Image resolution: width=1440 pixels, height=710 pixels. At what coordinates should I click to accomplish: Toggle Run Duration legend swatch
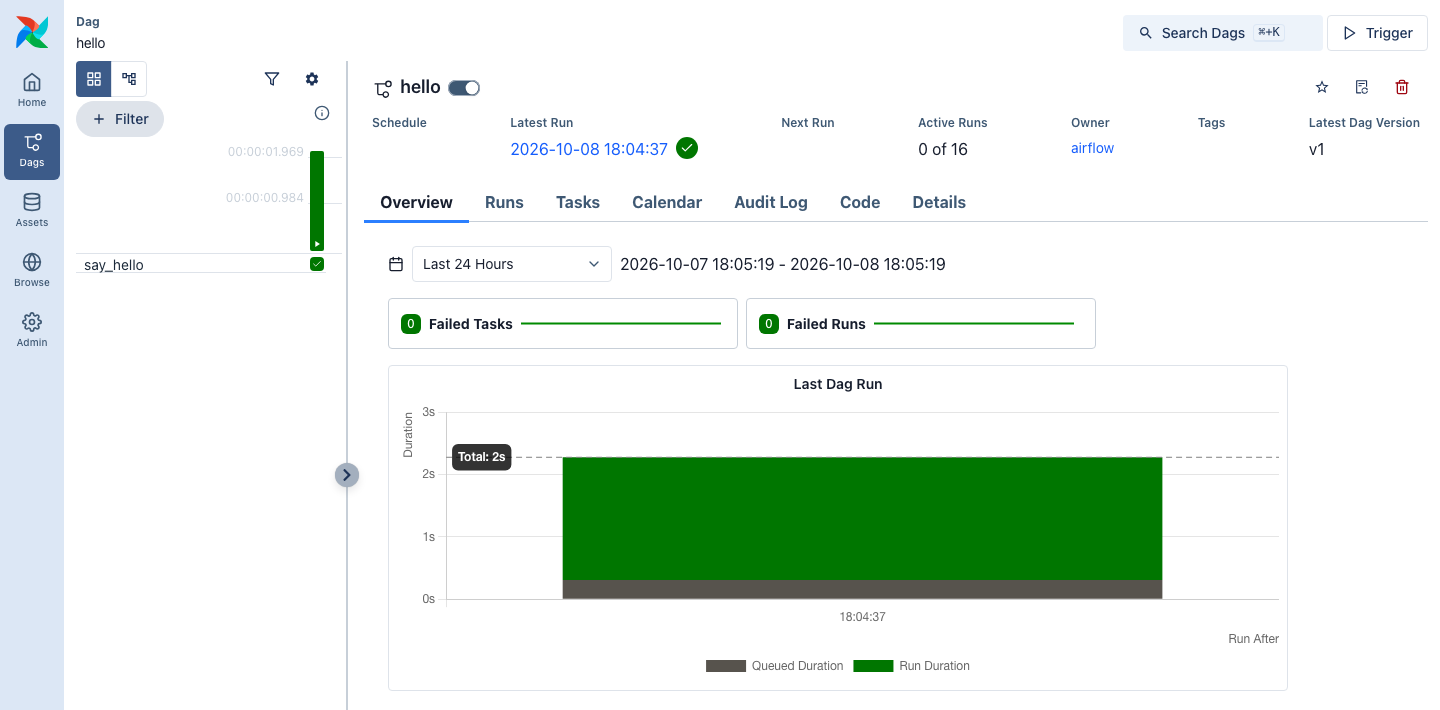873,666
